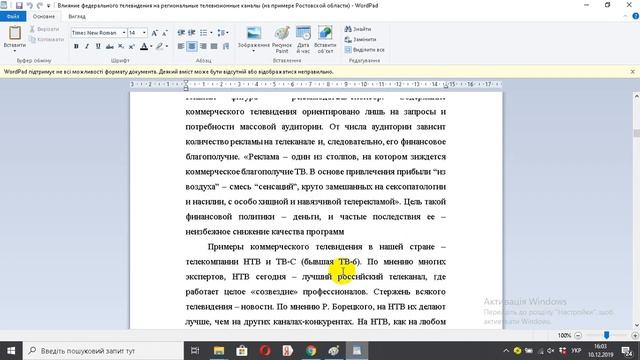Align text right
Screen dimensions: 640x360
click(203, 47)
